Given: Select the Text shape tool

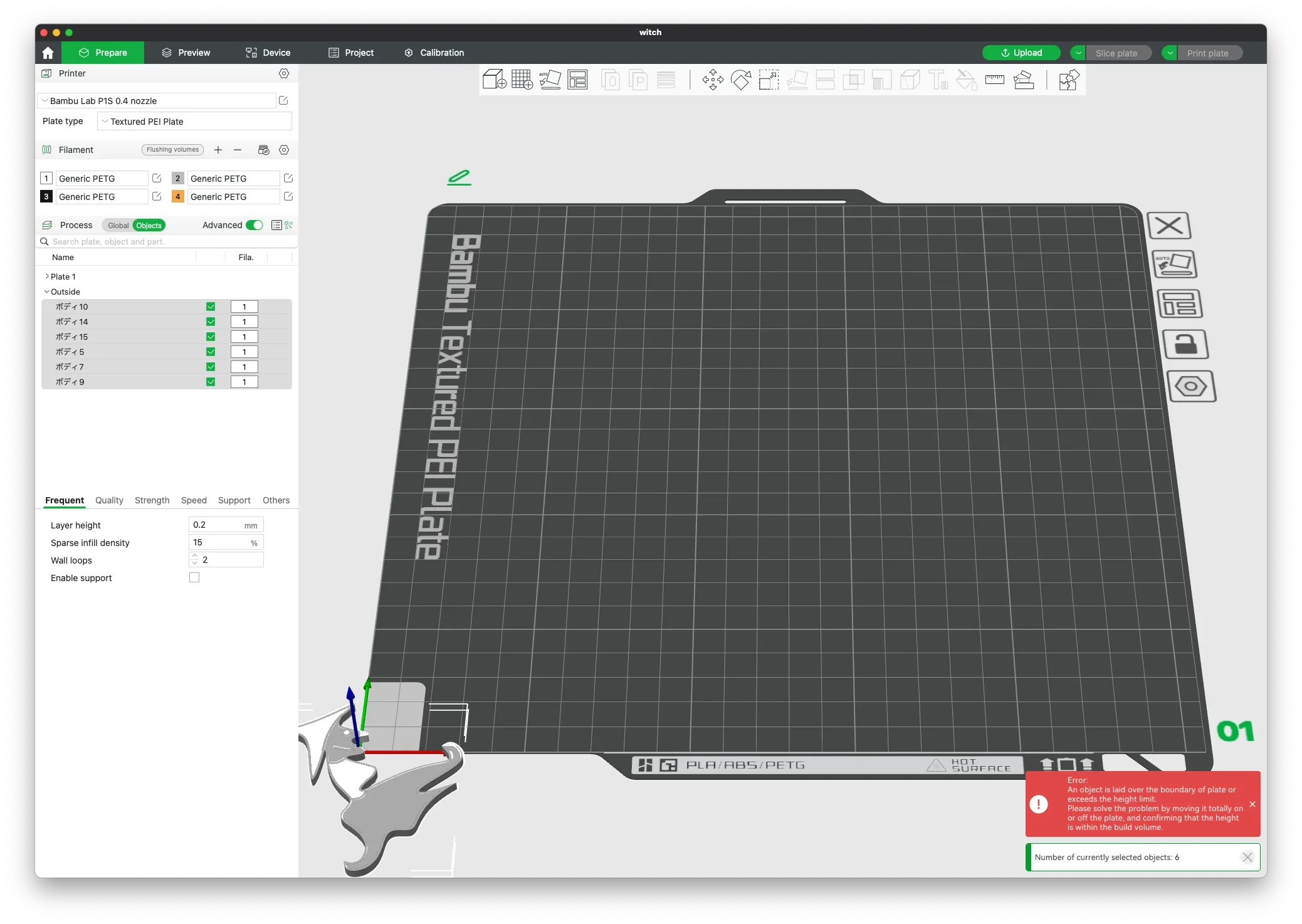Looking at the screenshot, I should tap(938, 80).
